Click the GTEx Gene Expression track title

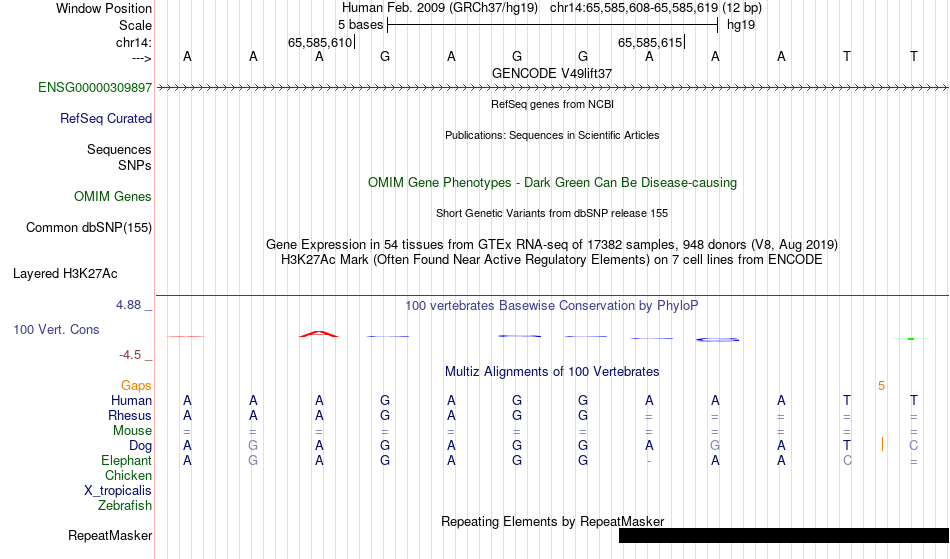pos(552,245)
